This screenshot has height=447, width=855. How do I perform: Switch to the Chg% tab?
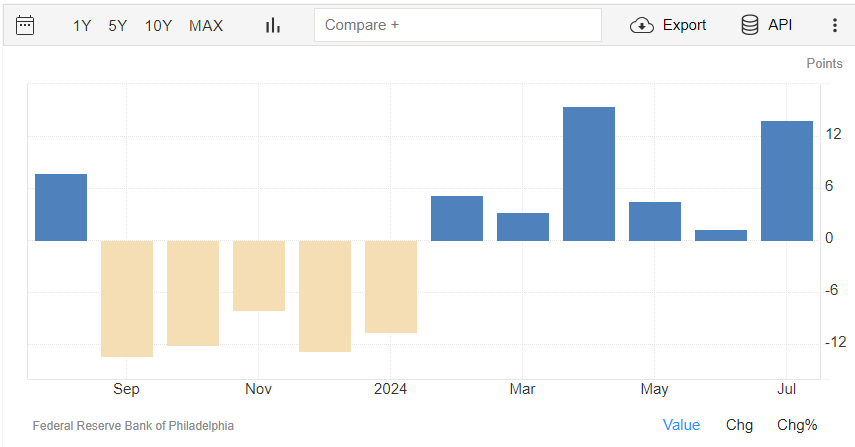click(x=797, y=425)
